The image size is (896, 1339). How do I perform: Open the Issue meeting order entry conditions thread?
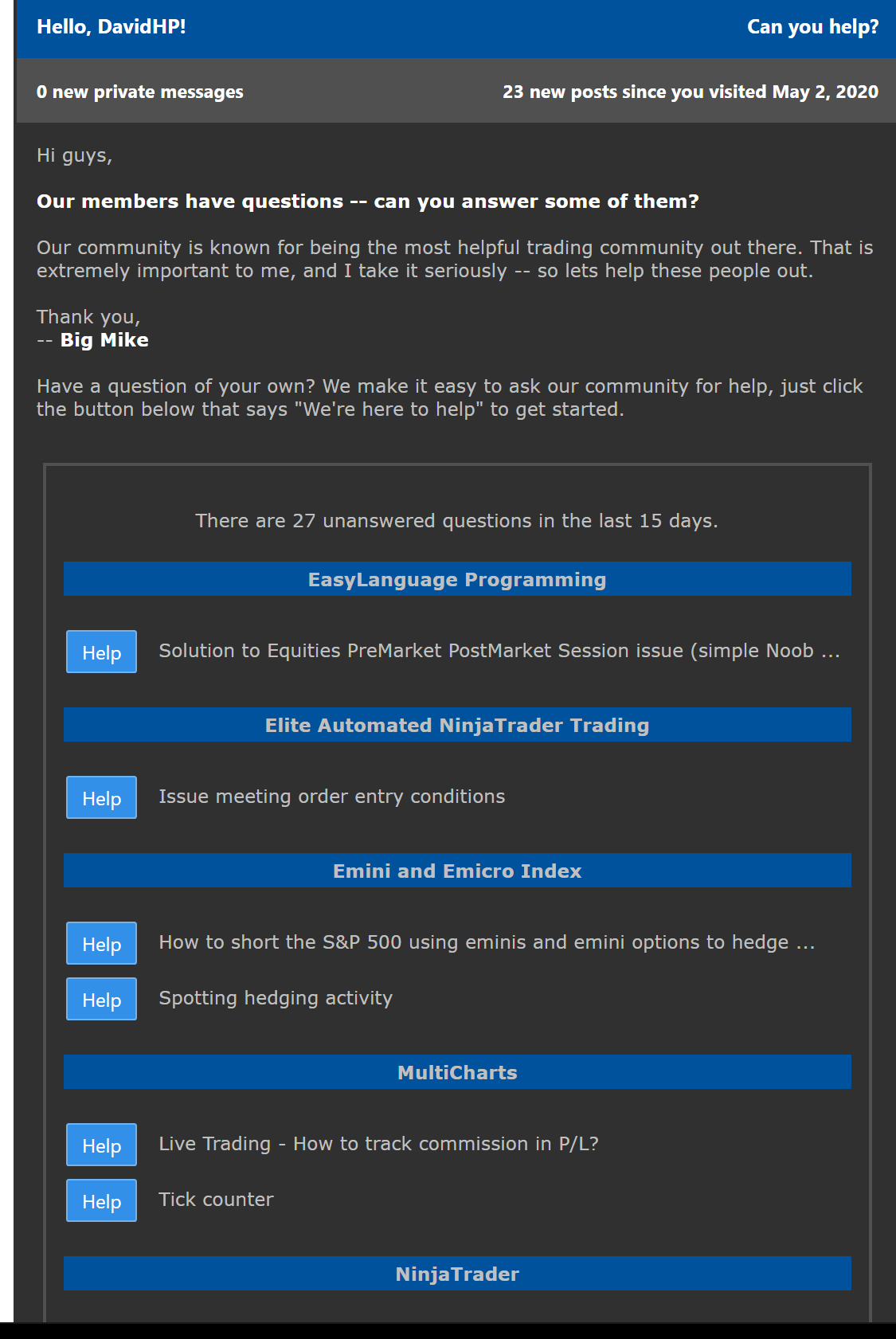[331, 797]
